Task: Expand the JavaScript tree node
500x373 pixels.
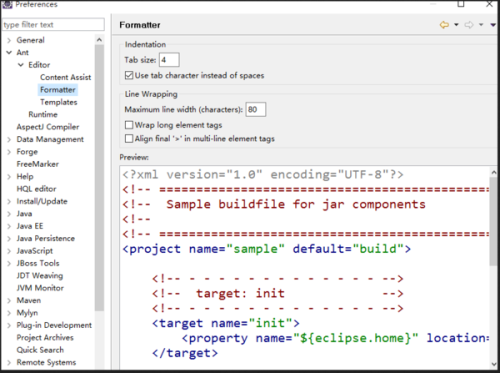Action: [9, 251]
